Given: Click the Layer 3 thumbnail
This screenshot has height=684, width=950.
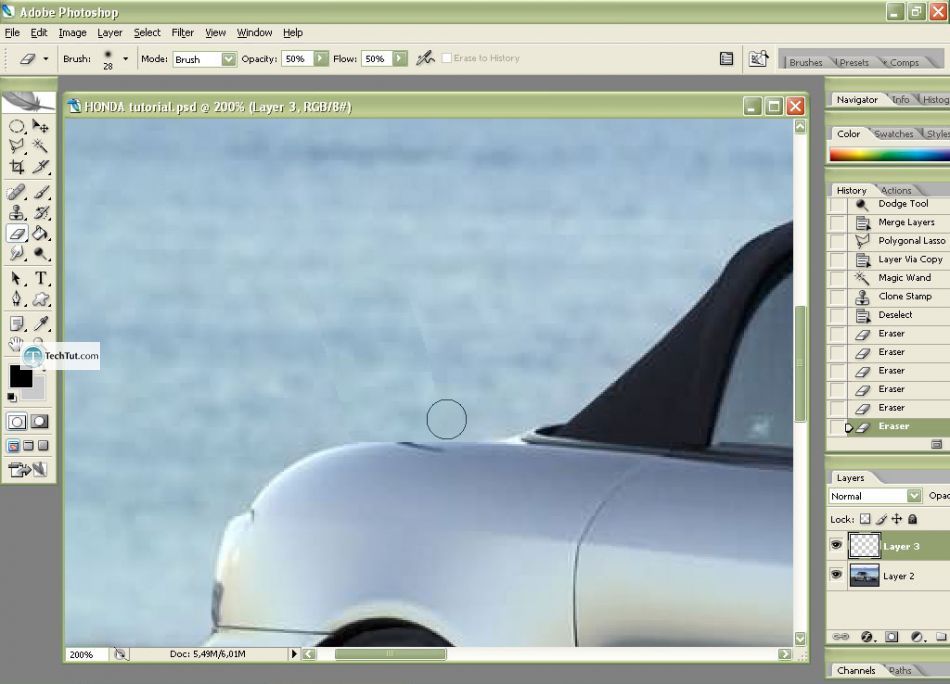Looking at the screenshot, I should [x=864, y=546].
